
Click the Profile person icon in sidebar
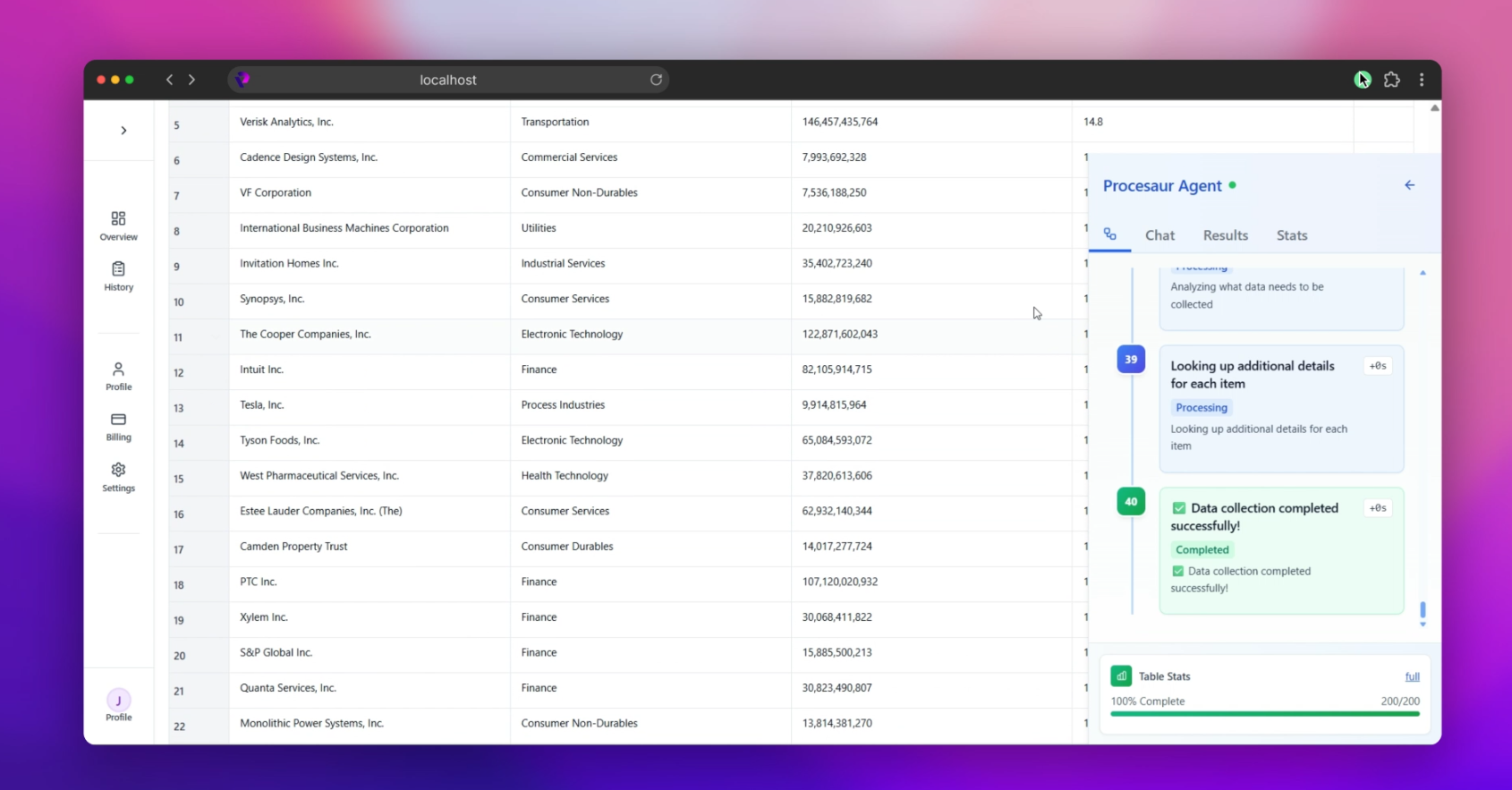[x=118, y=370]
